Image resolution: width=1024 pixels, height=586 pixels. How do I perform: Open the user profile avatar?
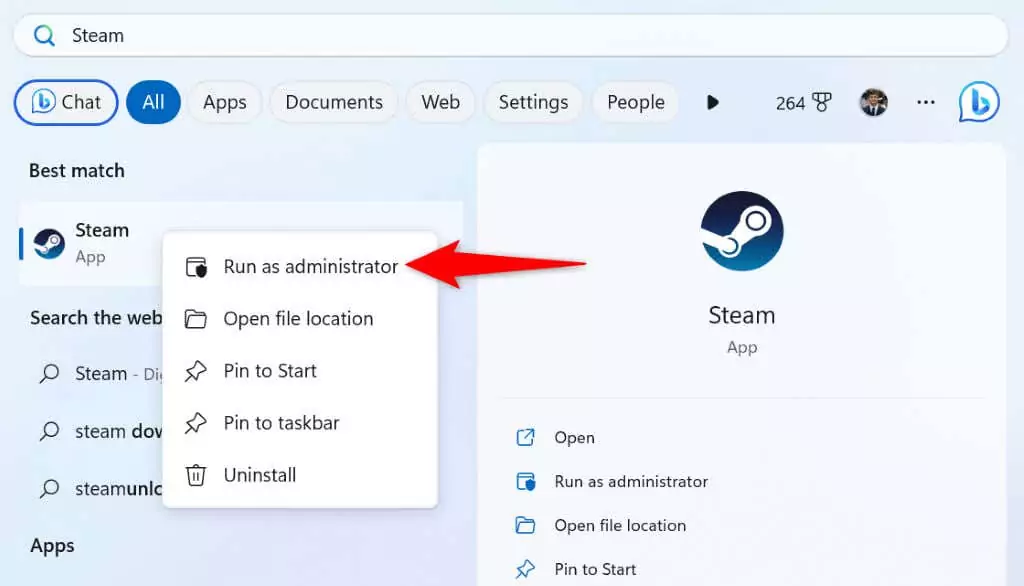[x=873, y=103]
